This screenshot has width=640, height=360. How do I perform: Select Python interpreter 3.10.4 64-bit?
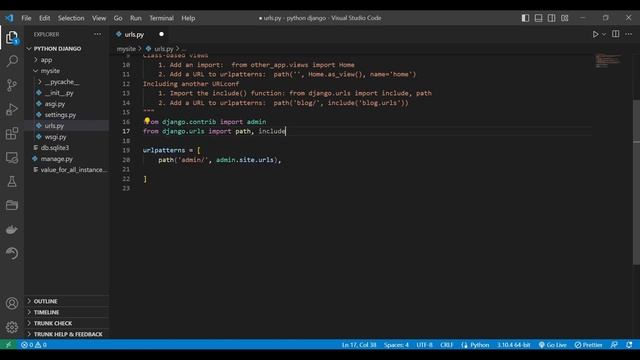[513, 345]
